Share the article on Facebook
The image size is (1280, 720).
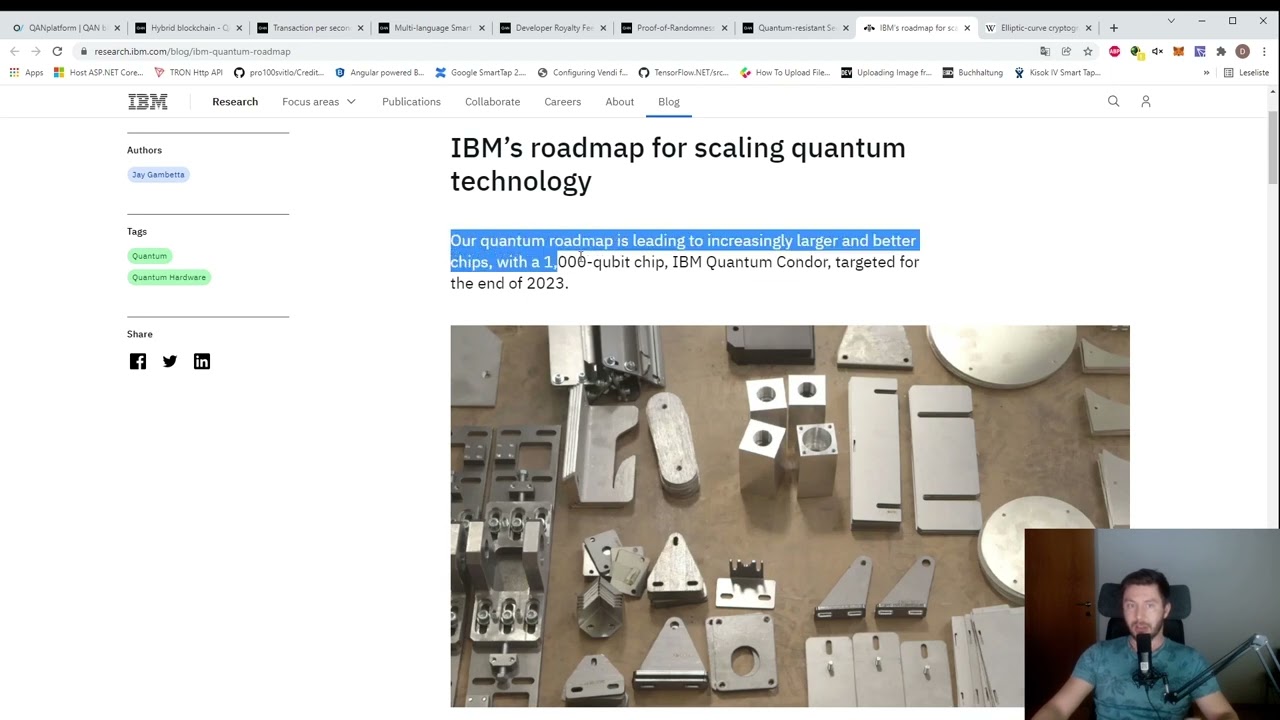click(x=138, y=361)
